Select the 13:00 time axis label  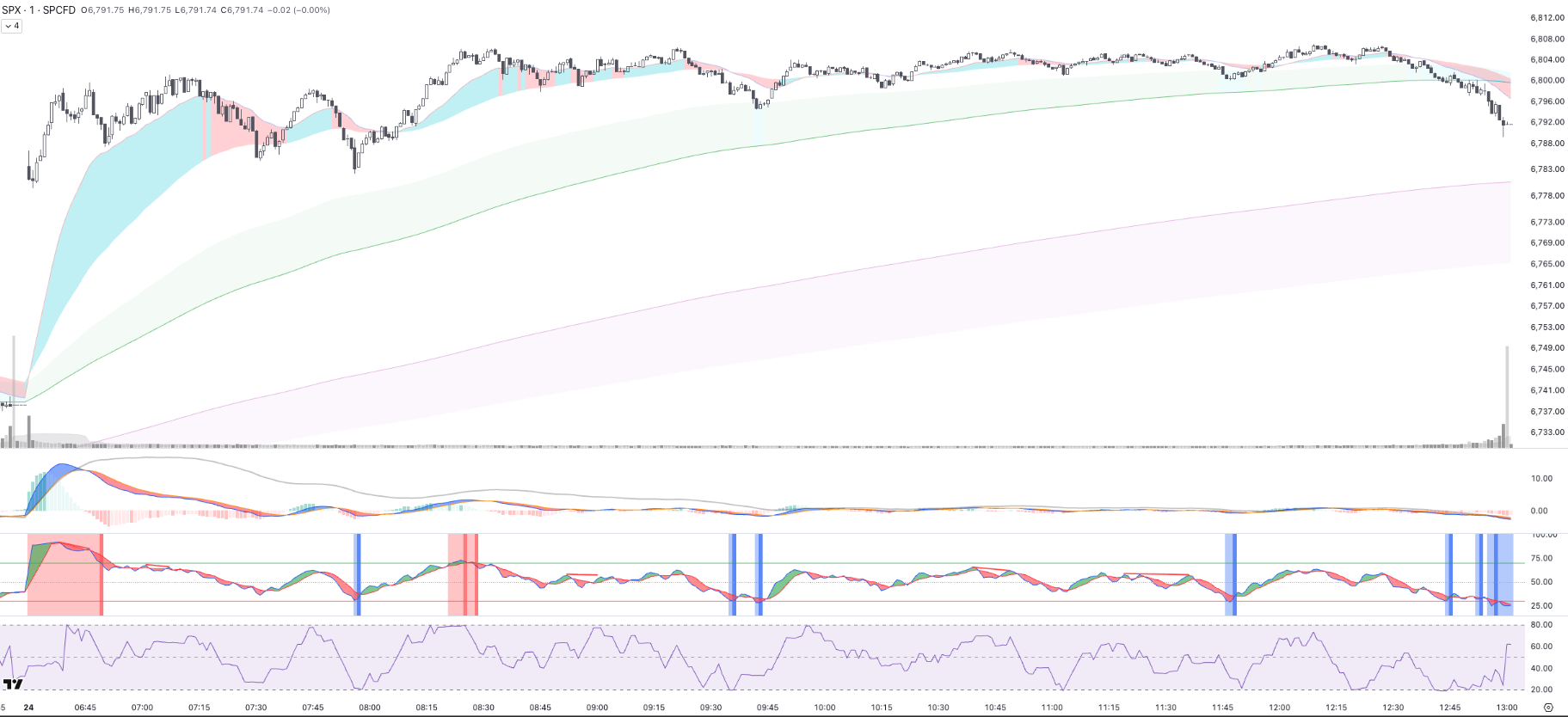(x=1506, y=708)
